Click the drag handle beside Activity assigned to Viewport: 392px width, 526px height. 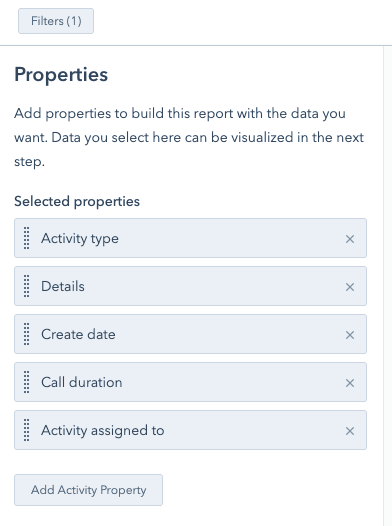[26, 430]
